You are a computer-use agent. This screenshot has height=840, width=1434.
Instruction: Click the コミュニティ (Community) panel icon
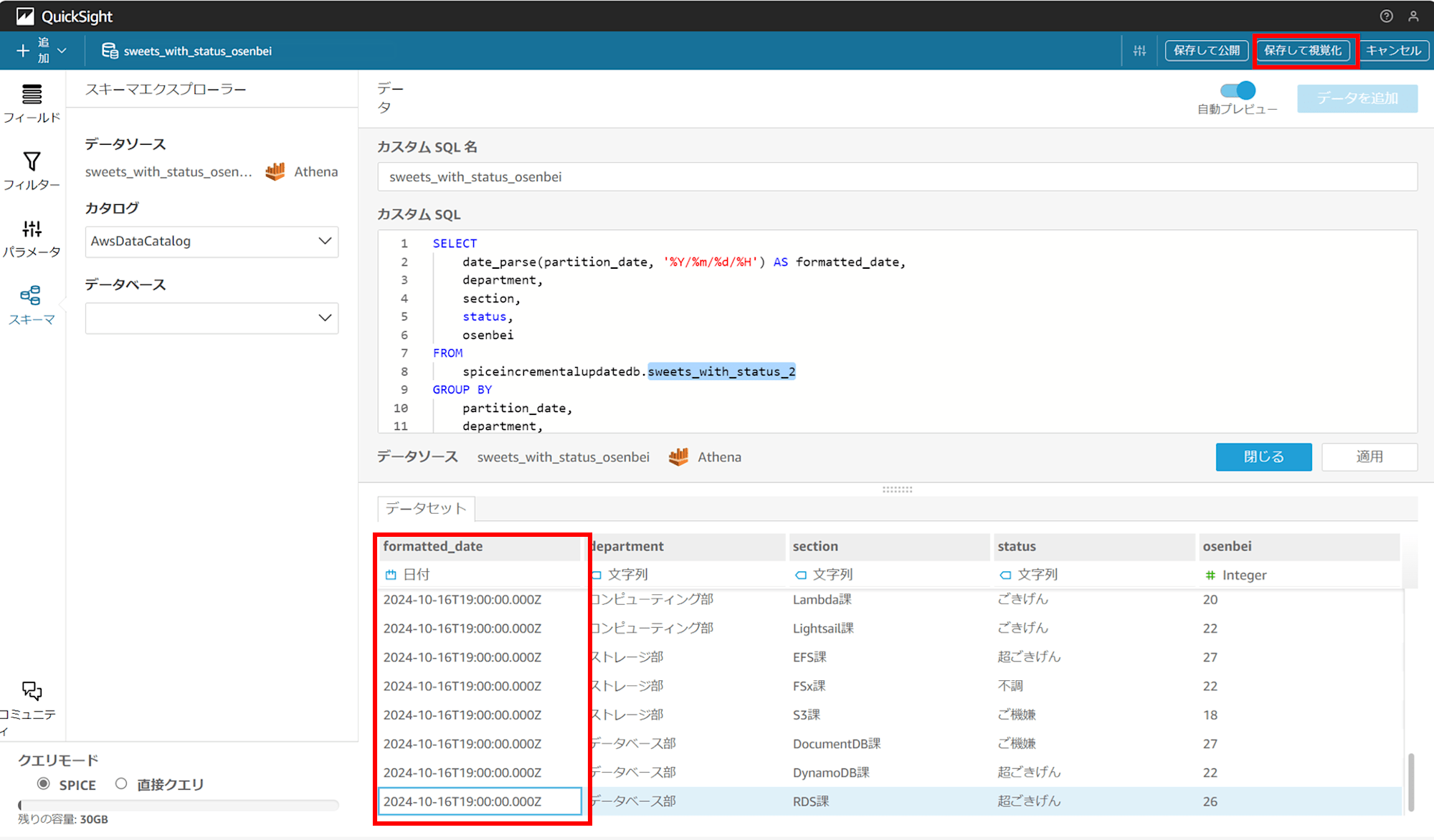pyautogui.click(x=30, y=689)
